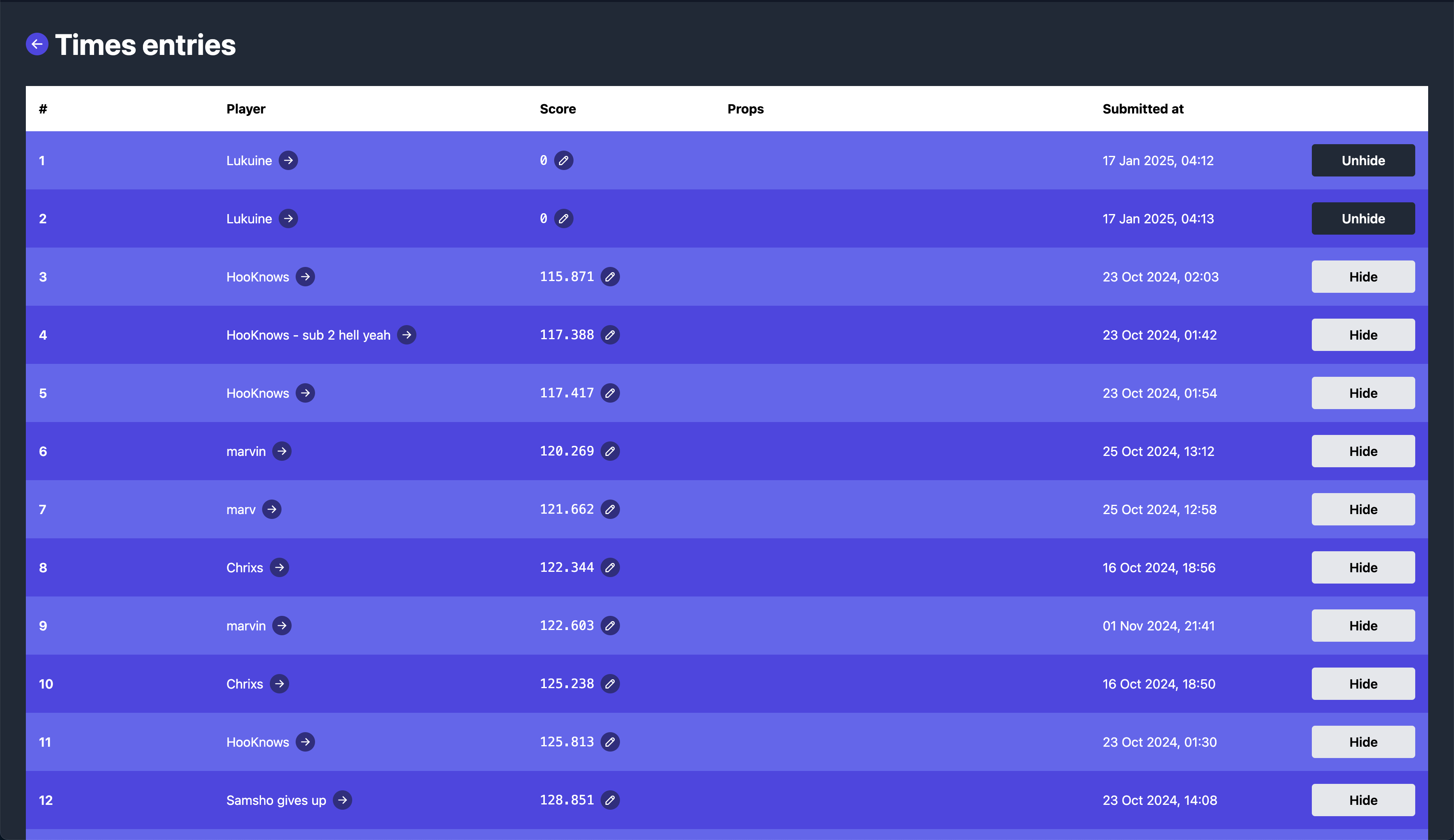This screenshot has width=1454, height=840.
Task: Select player name marv
Action: pyautogui.click(x=241, y=509)
